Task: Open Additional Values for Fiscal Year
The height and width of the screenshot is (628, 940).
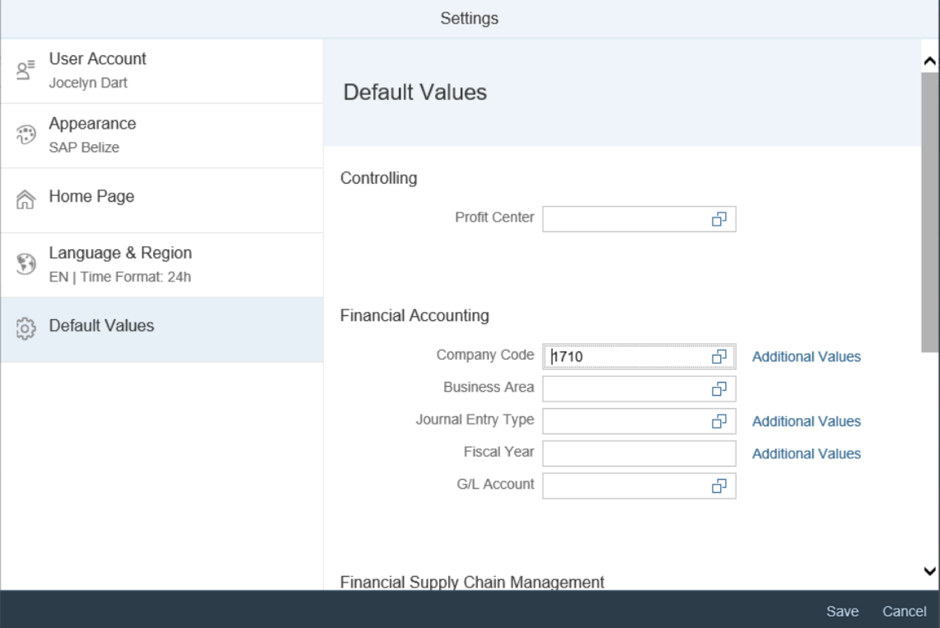Action: pyautogui.click(x=806, y=454)
